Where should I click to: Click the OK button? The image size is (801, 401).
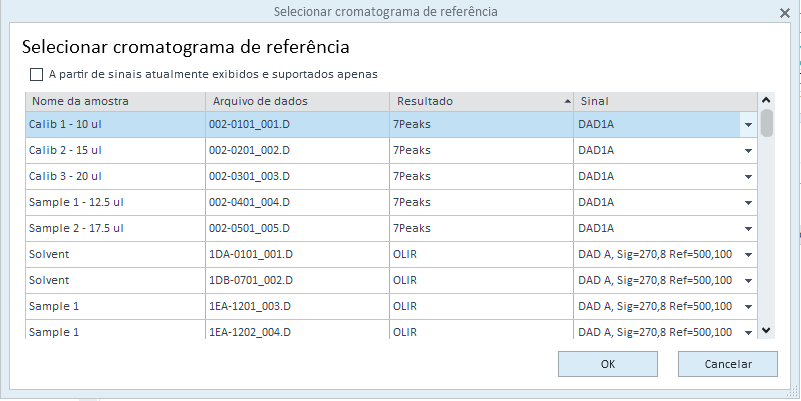tap(608, 364)
